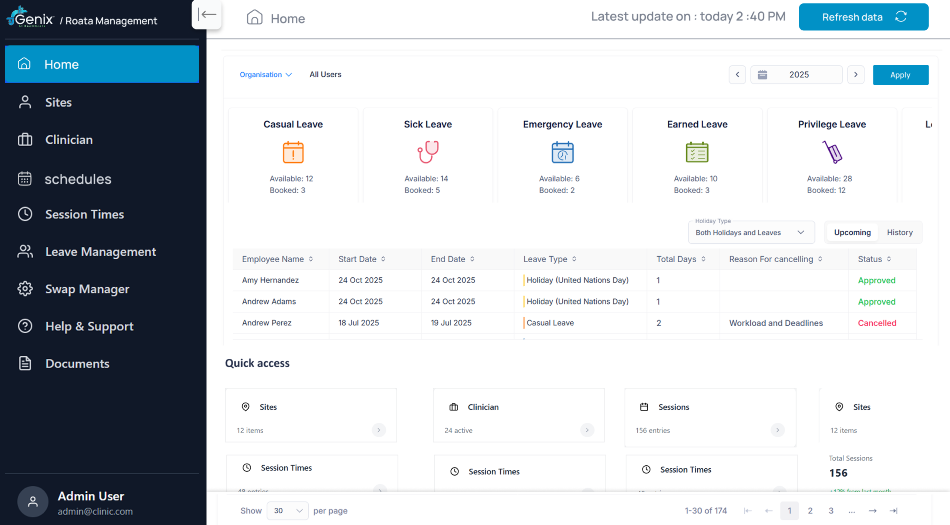Open the Holiday Type dropdown
Screen dimensions: 950x525
coord(751,233)
